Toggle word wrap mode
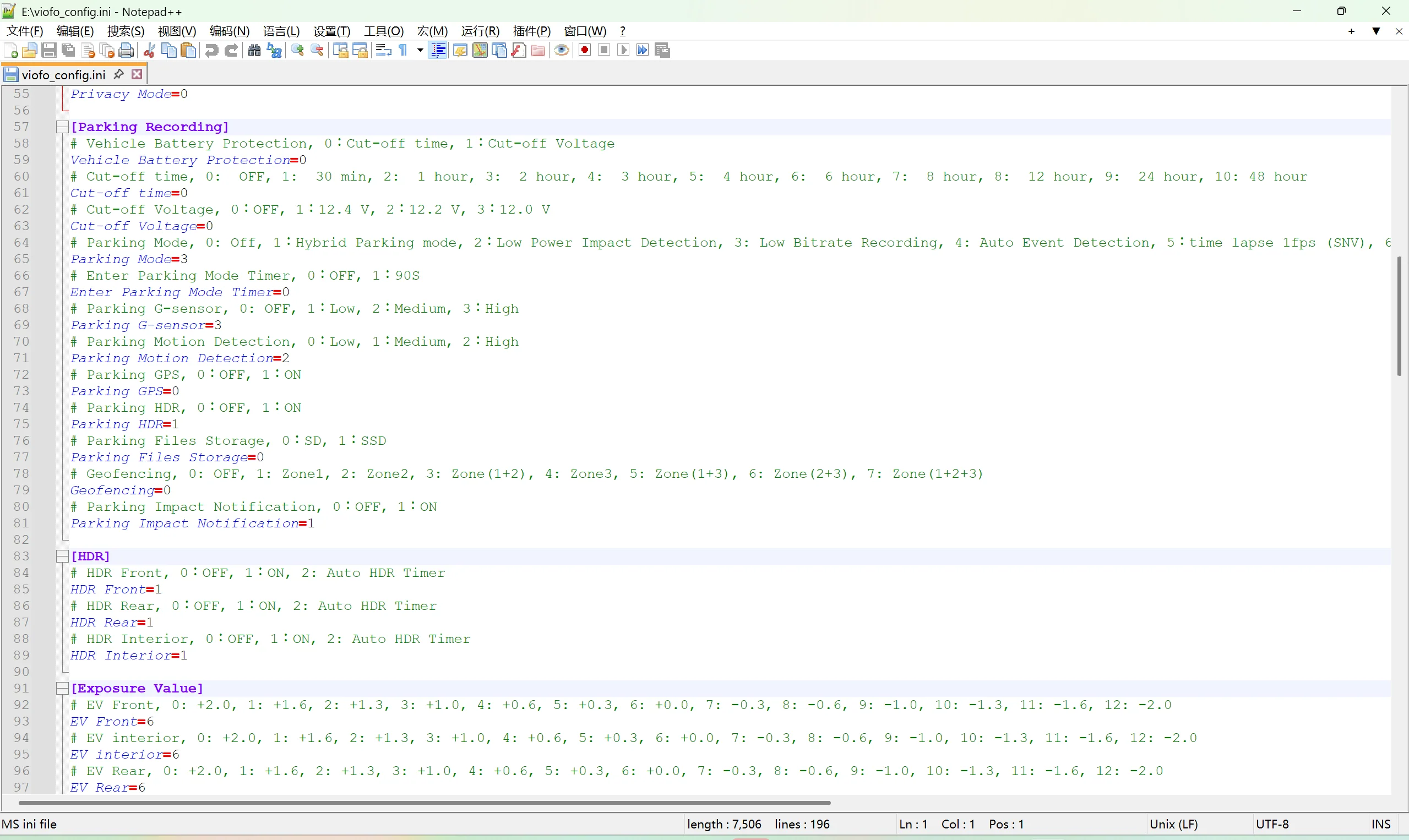 tap(383, 50)
